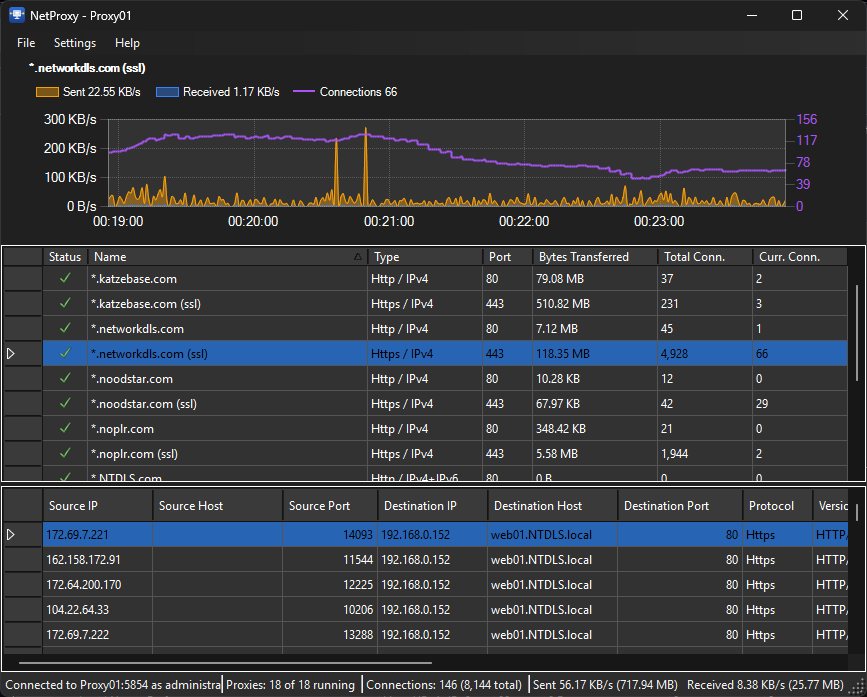Click the Received blue legend swatch

click(168, 92)
